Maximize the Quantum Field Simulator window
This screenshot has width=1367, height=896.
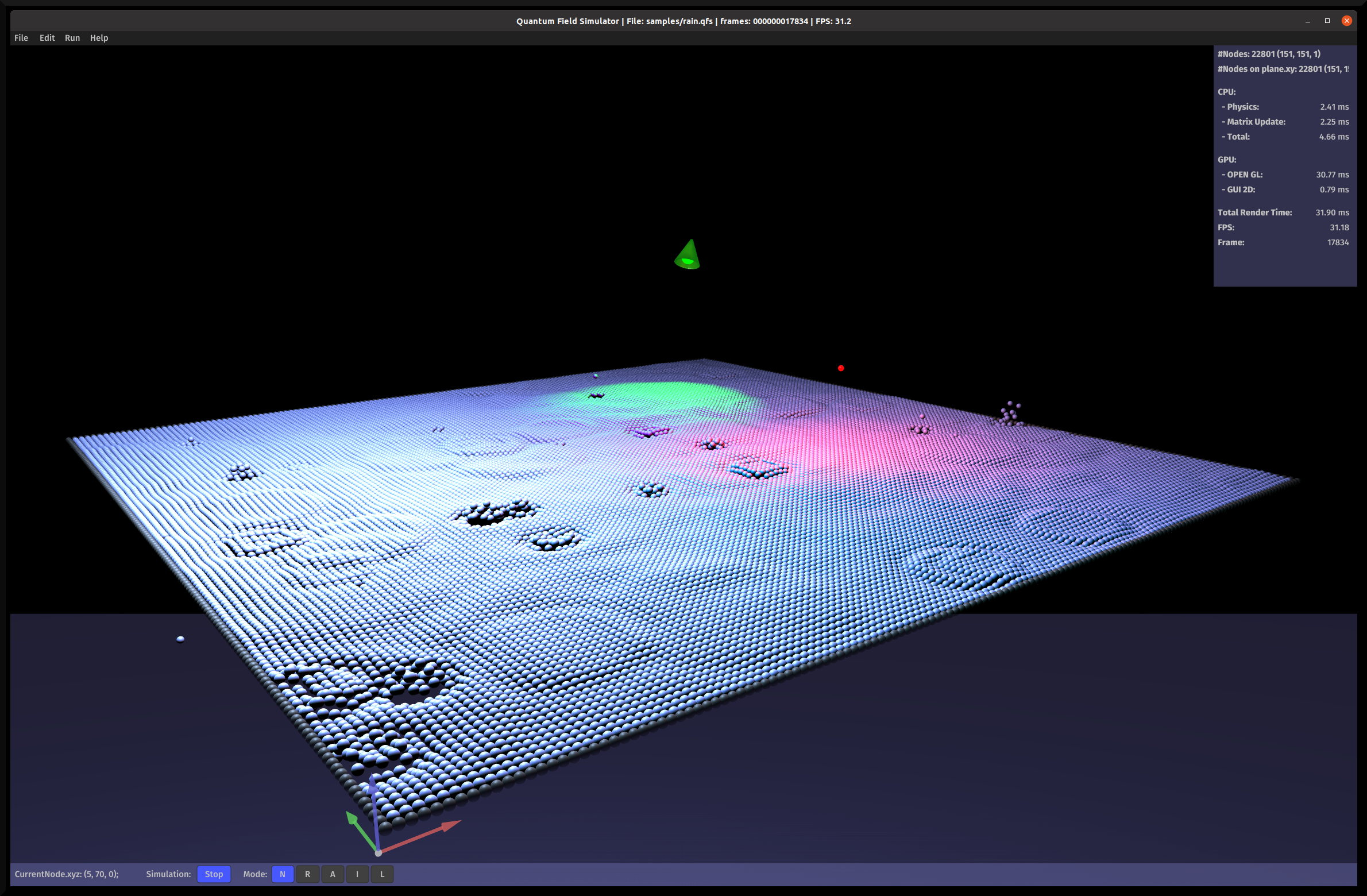click(1327, 21)
